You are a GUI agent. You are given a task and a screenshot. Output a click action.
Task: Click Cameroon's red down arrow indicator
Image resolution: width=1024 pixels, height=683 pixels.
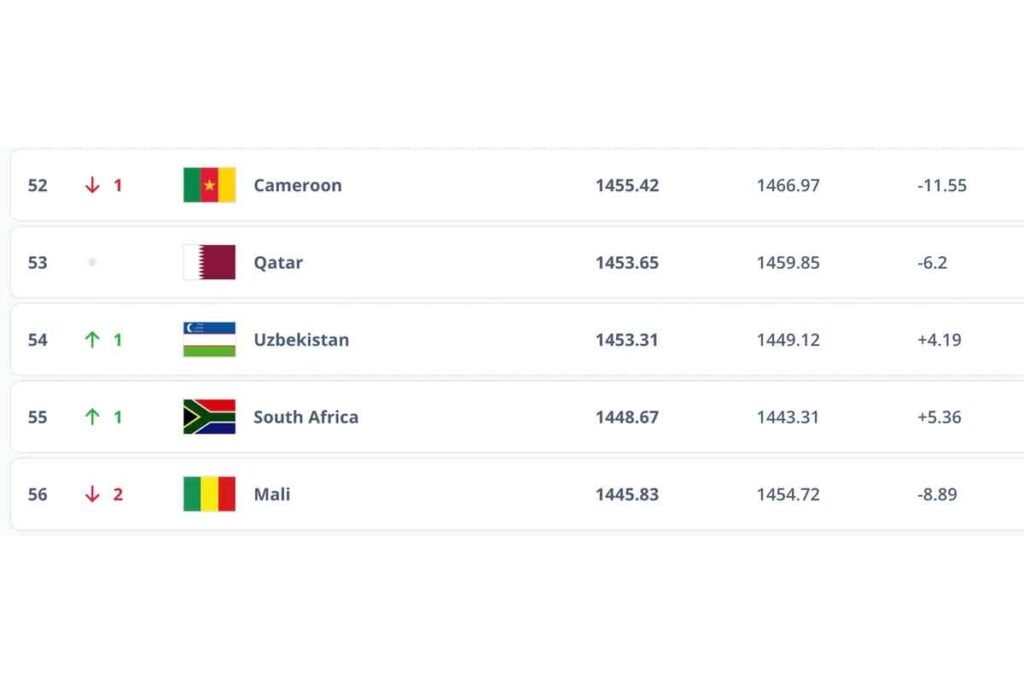(92, 185)
